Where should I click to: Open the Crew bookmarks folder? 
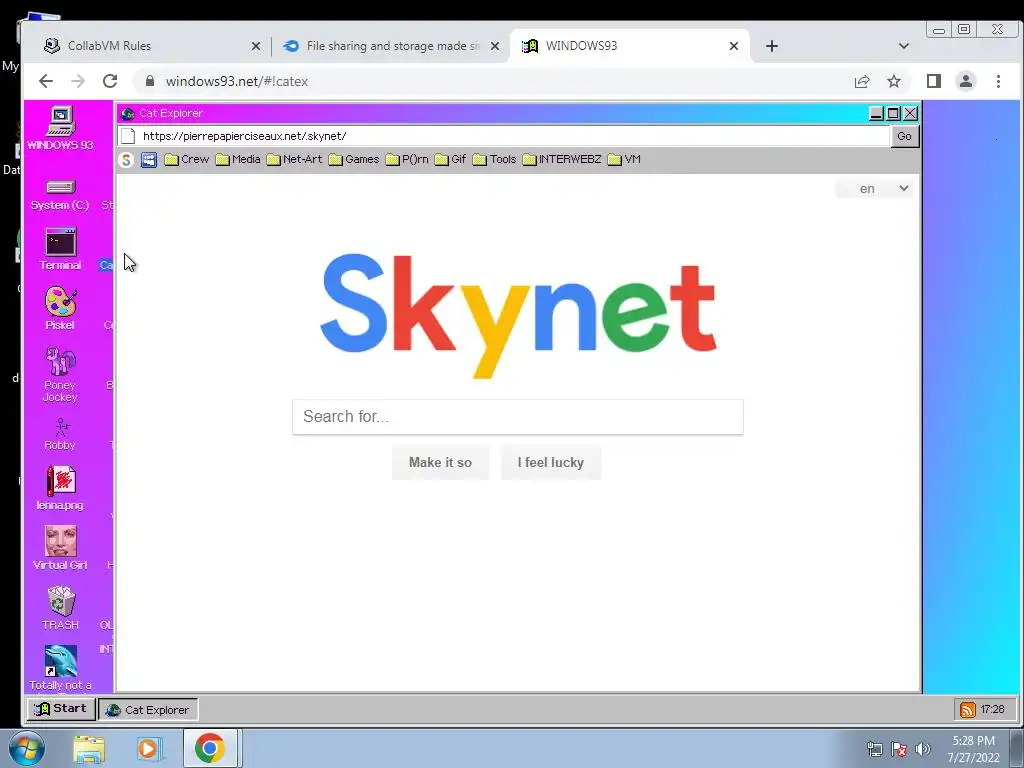click(187, 159)
